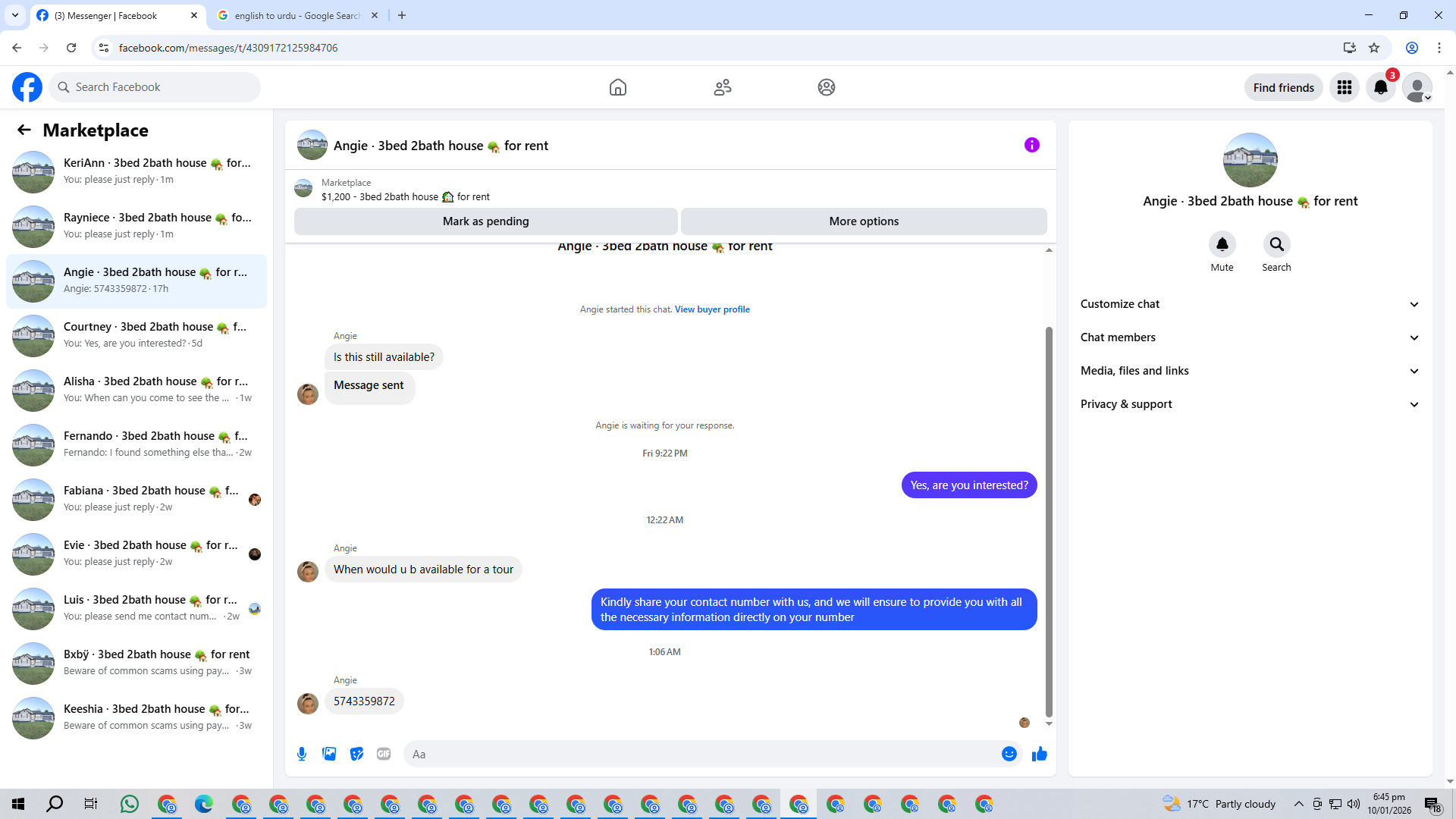
Task: Toggle conversation information panel
Action: click(1031, 145)
